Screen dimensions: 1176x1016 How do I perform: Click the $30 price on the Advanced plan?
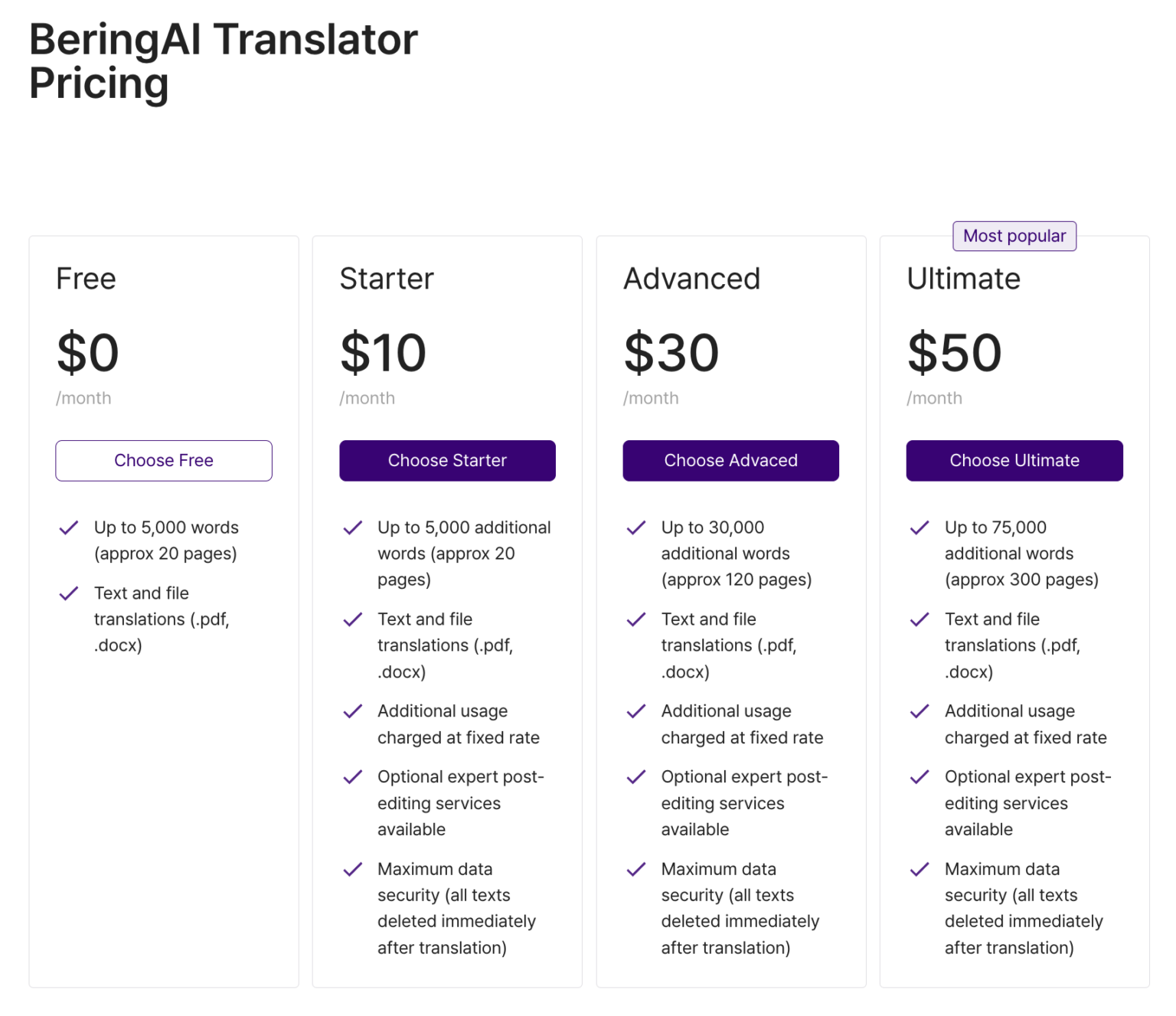[671, 353]
